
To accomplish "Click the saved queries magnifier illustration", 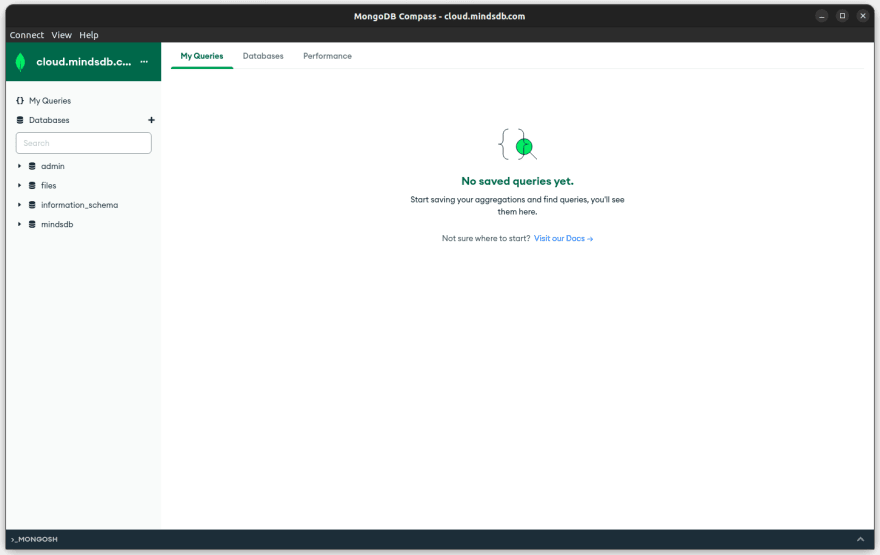I will [517, 144].
